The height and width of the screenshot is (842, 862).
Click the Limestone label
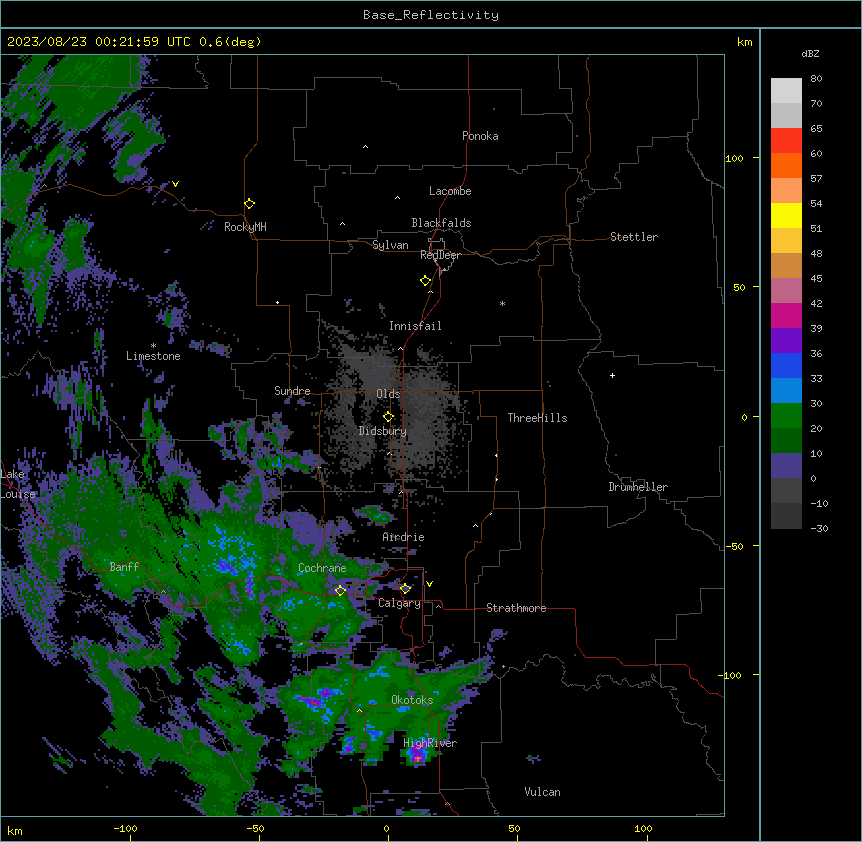click(153, 356)
